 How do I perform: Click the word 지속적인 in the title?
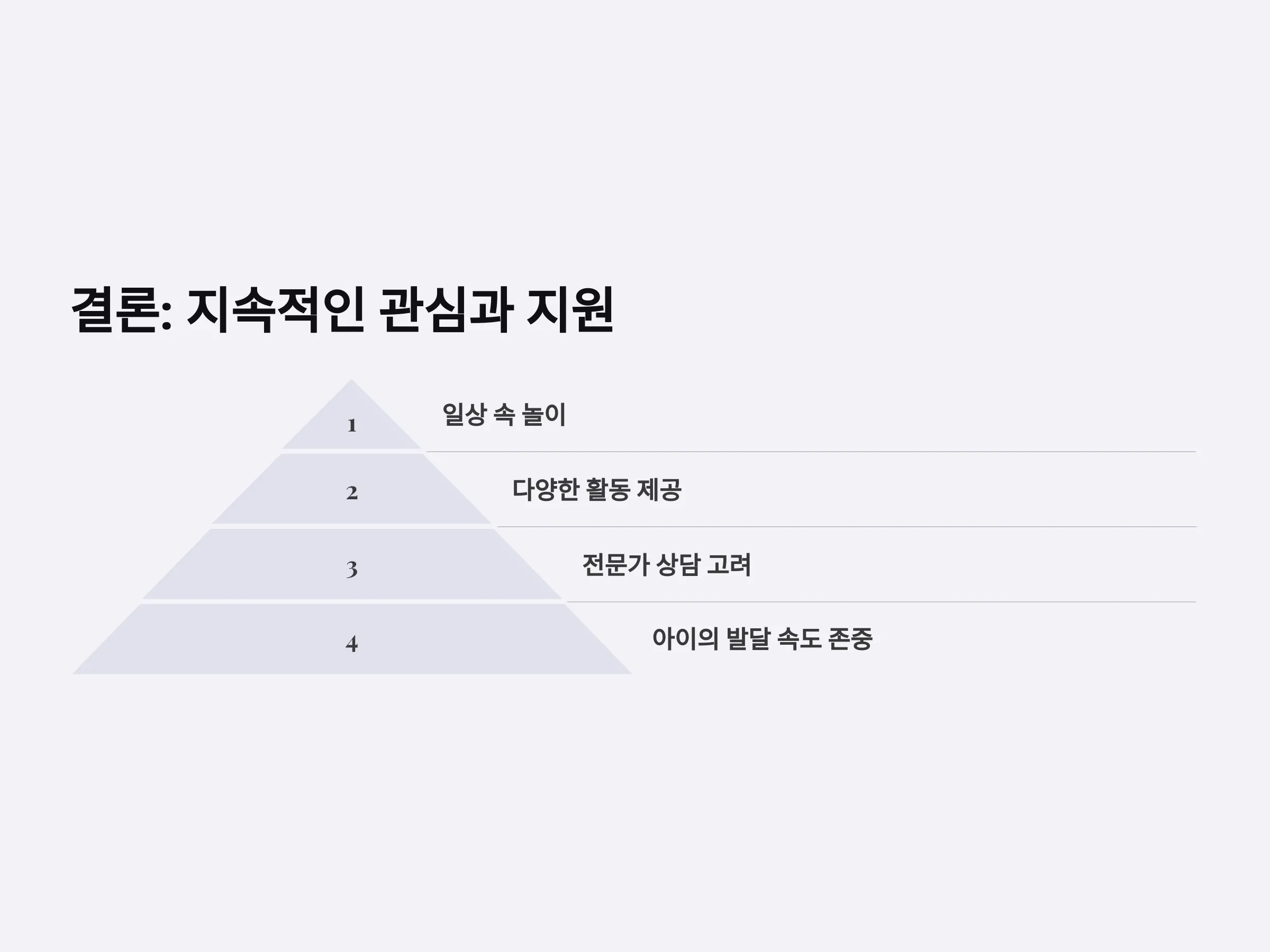[x=275, y=310]
